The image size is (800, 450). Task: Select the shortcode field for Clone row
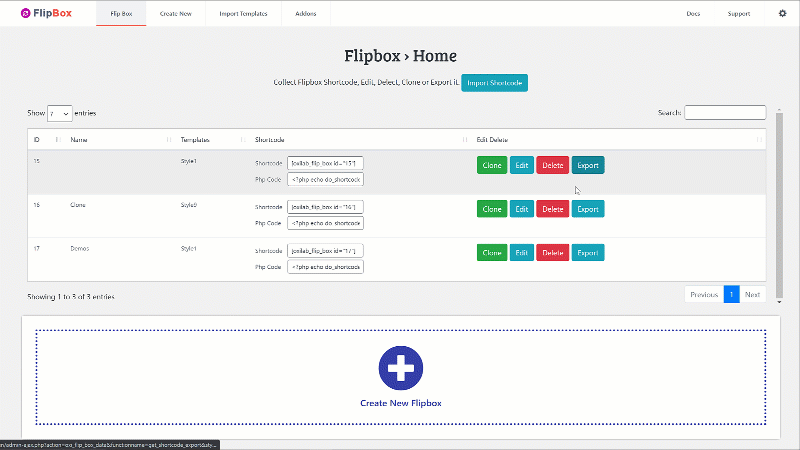(325, 207)
